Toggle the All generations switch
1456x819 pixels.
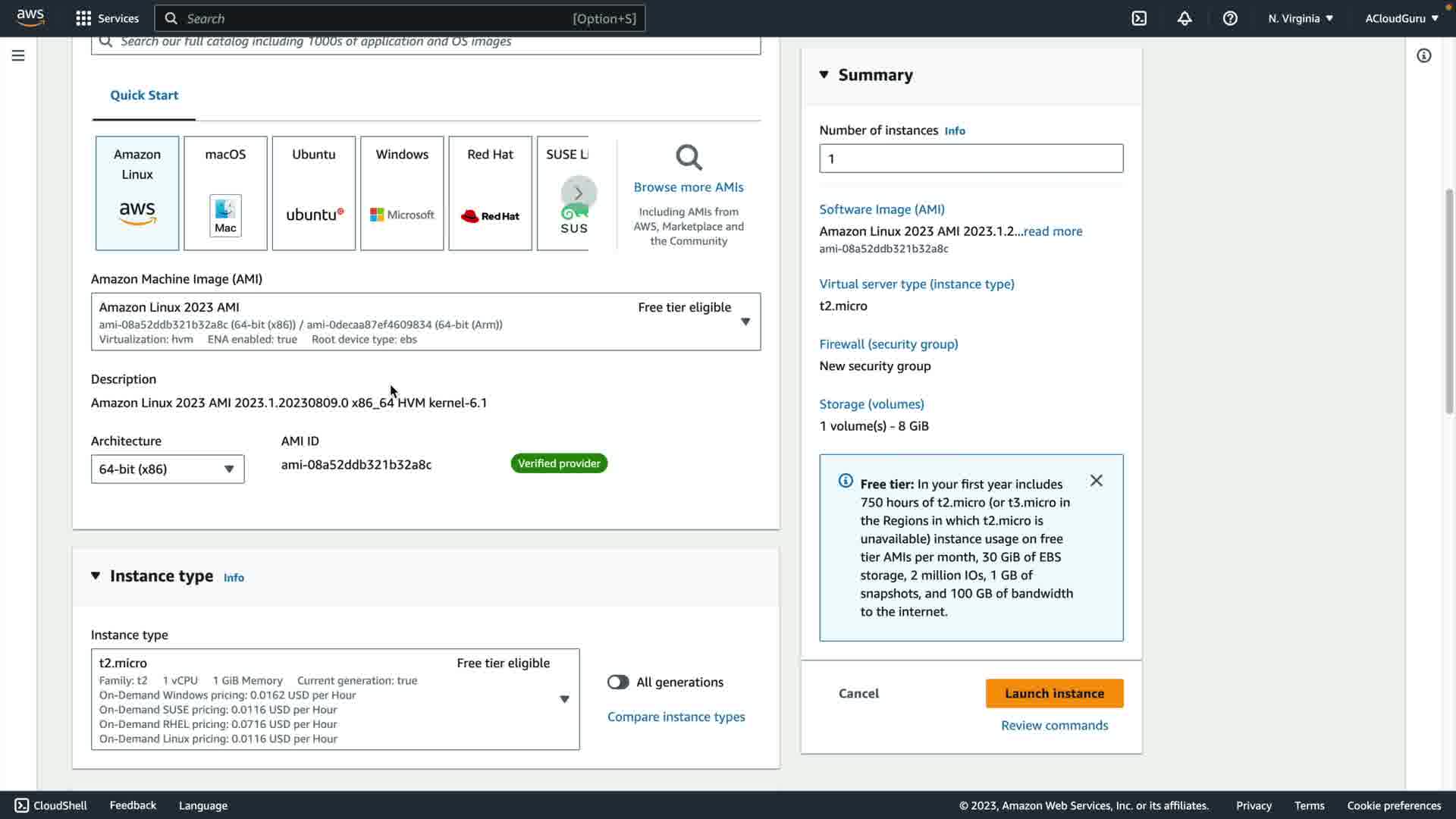[618, 682]
